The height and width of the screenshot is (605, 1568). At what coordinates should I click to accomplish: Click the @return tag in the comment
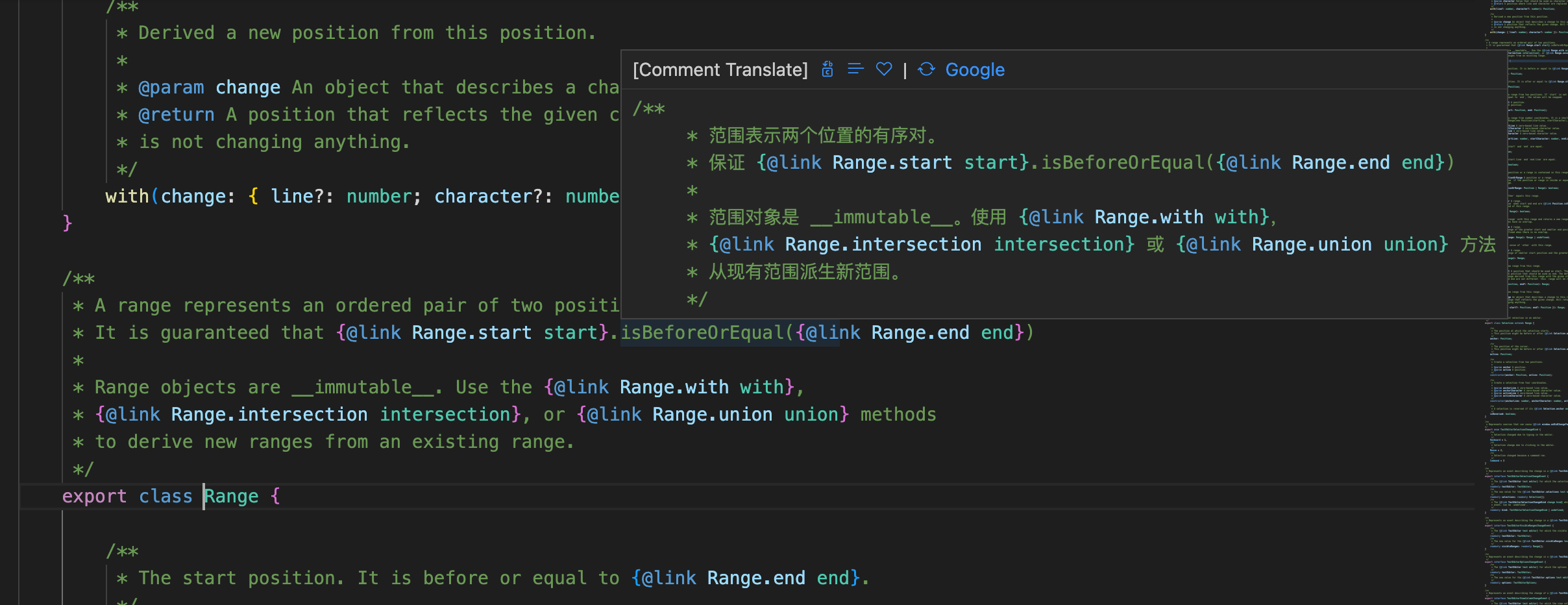(177, 114)
